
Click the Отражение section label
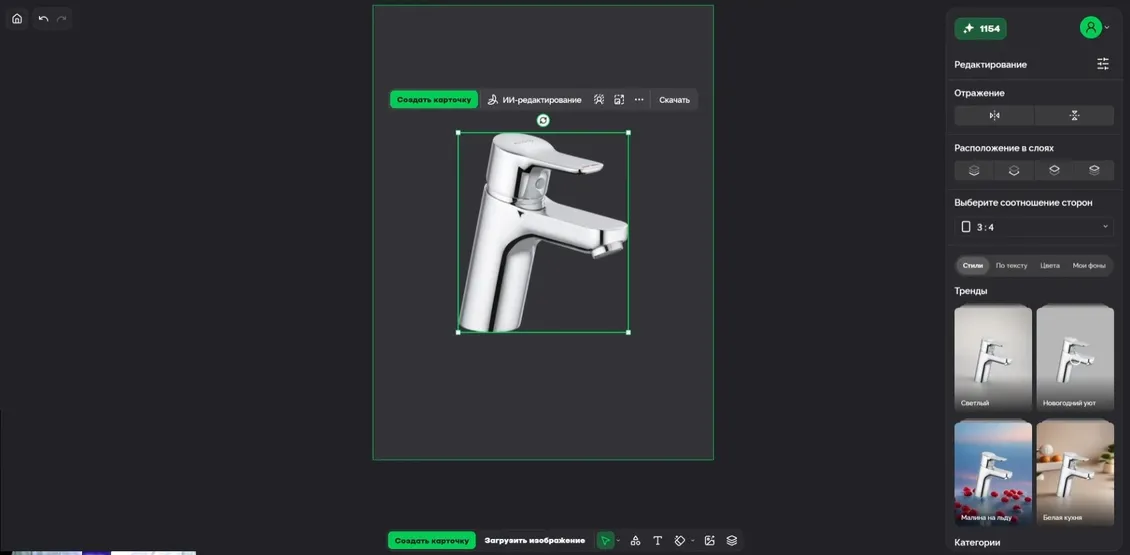tap(979, 93)
